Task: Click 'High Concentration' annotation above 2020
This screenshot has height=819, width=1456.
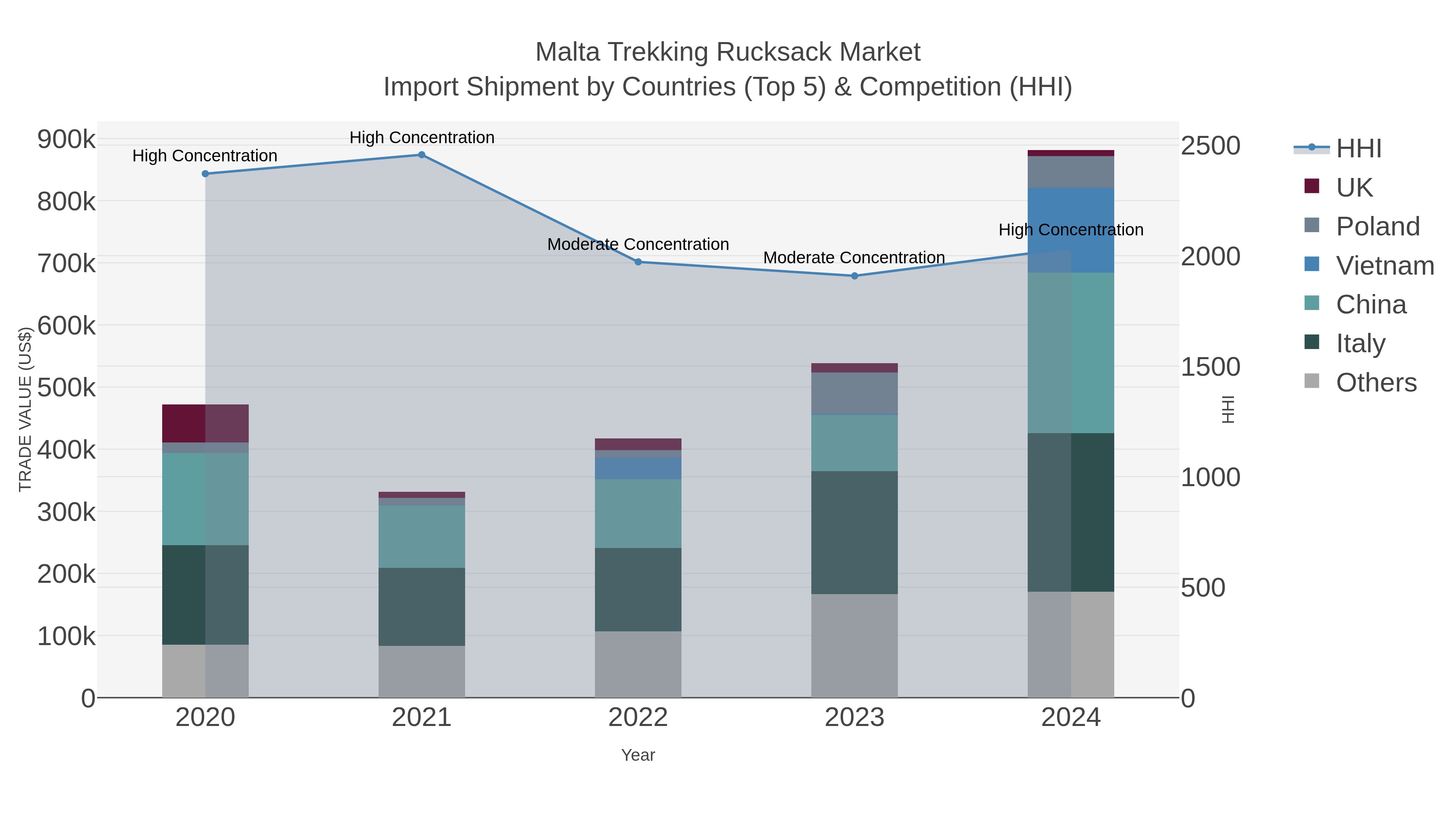Action: 205,155
